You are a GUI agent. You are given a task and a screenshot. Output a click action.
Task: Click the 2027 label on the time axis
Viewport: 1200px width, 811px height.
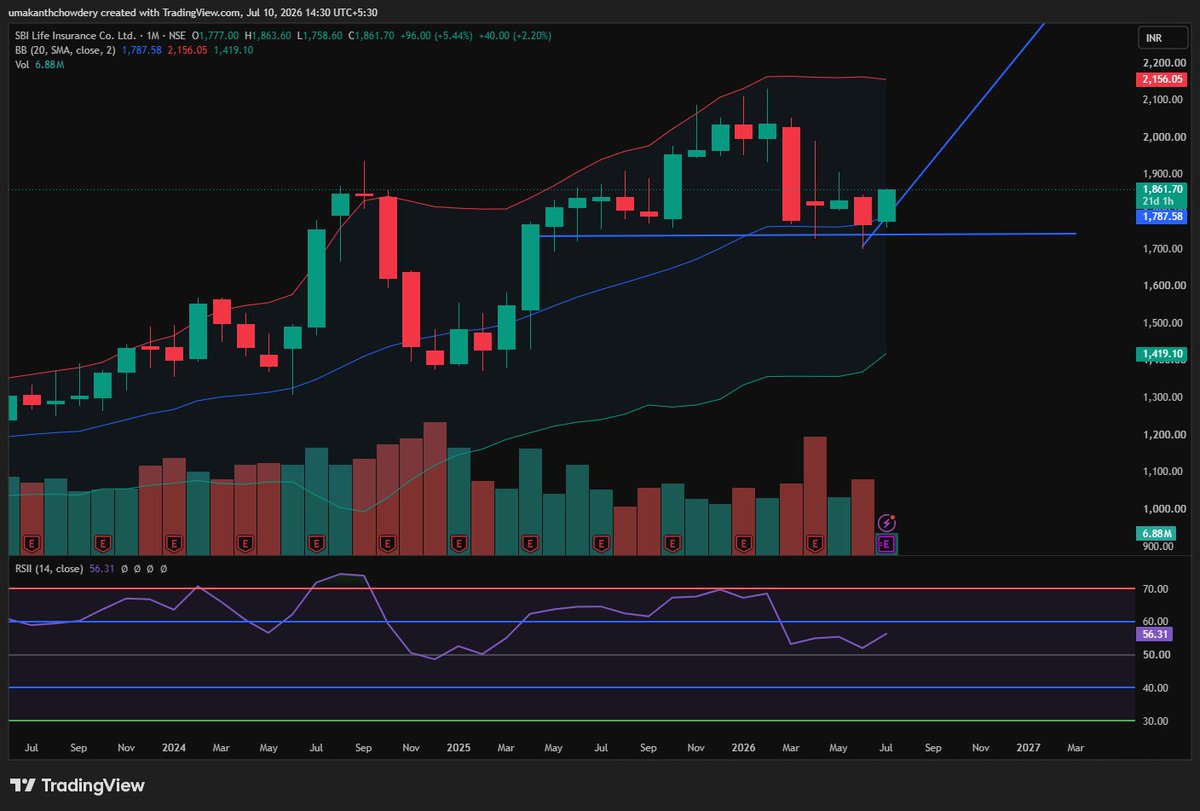tap(1028, 747)
